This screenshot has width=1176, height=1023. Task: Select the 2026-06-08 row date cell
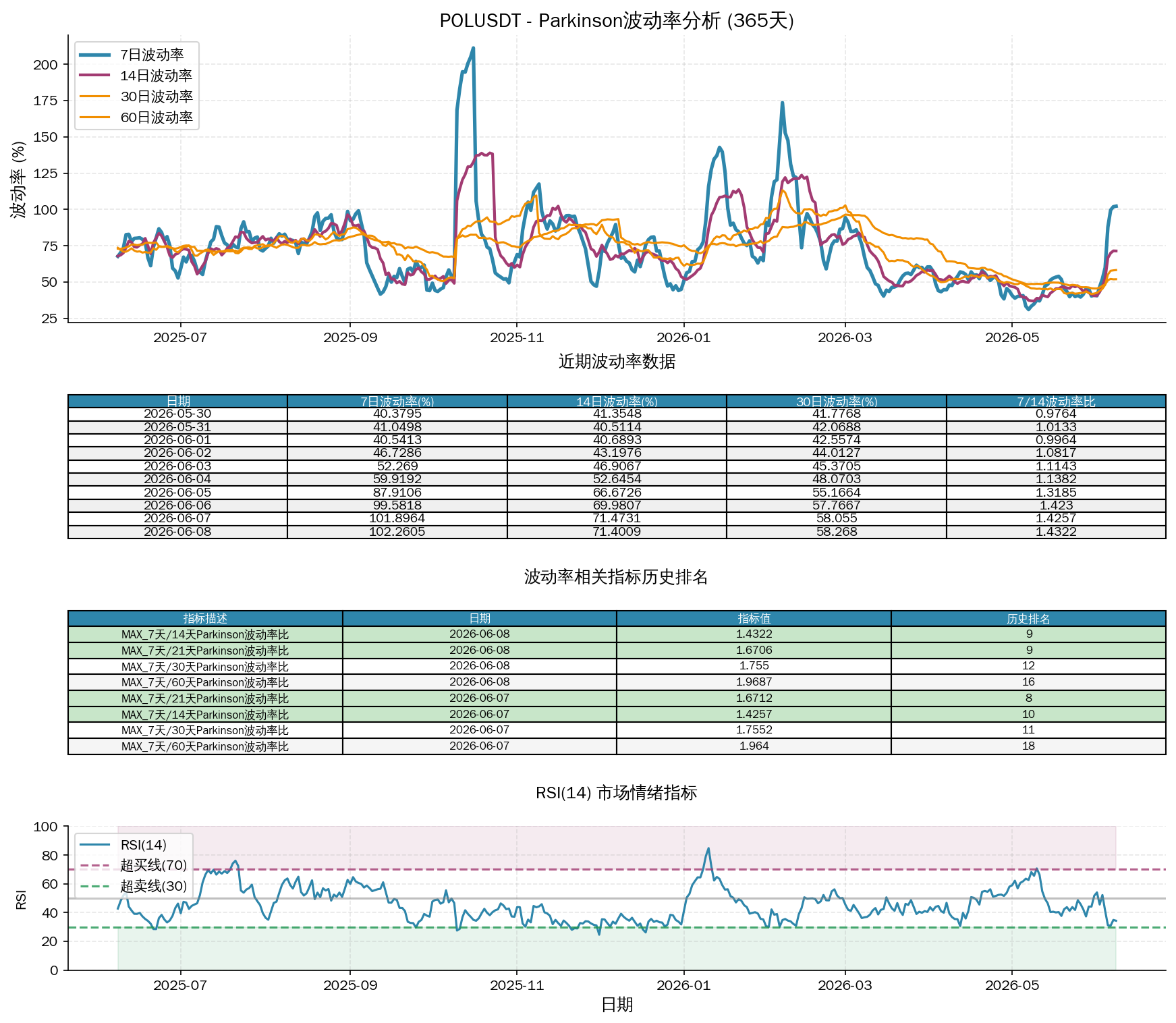coord(178,532)
